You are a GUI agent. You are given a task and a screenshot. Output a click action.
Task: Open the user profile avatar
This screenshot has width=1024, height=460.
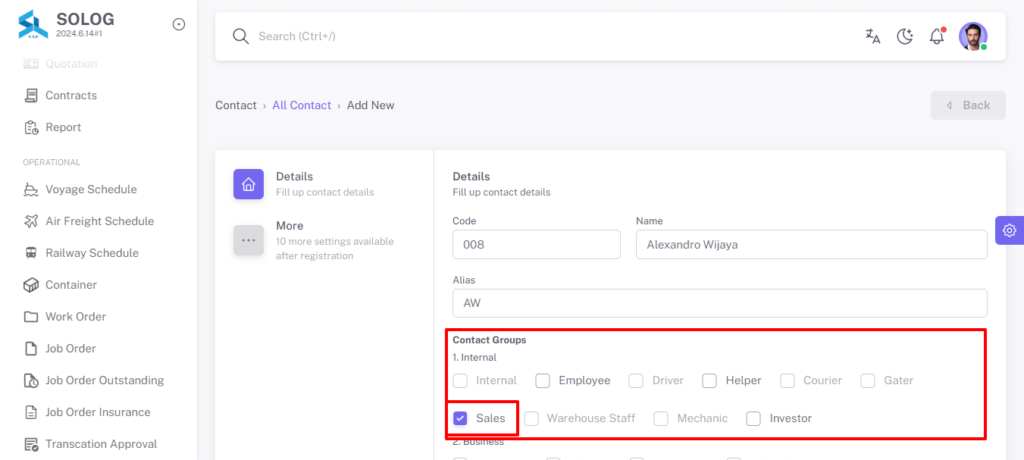973,37
